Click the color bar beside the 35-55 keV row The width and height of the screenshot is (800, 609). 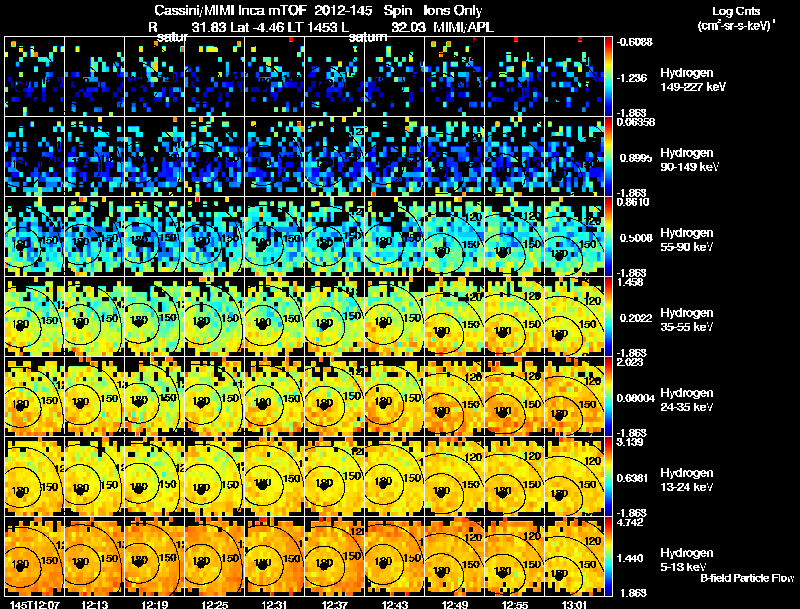click(x=608, y=316)
